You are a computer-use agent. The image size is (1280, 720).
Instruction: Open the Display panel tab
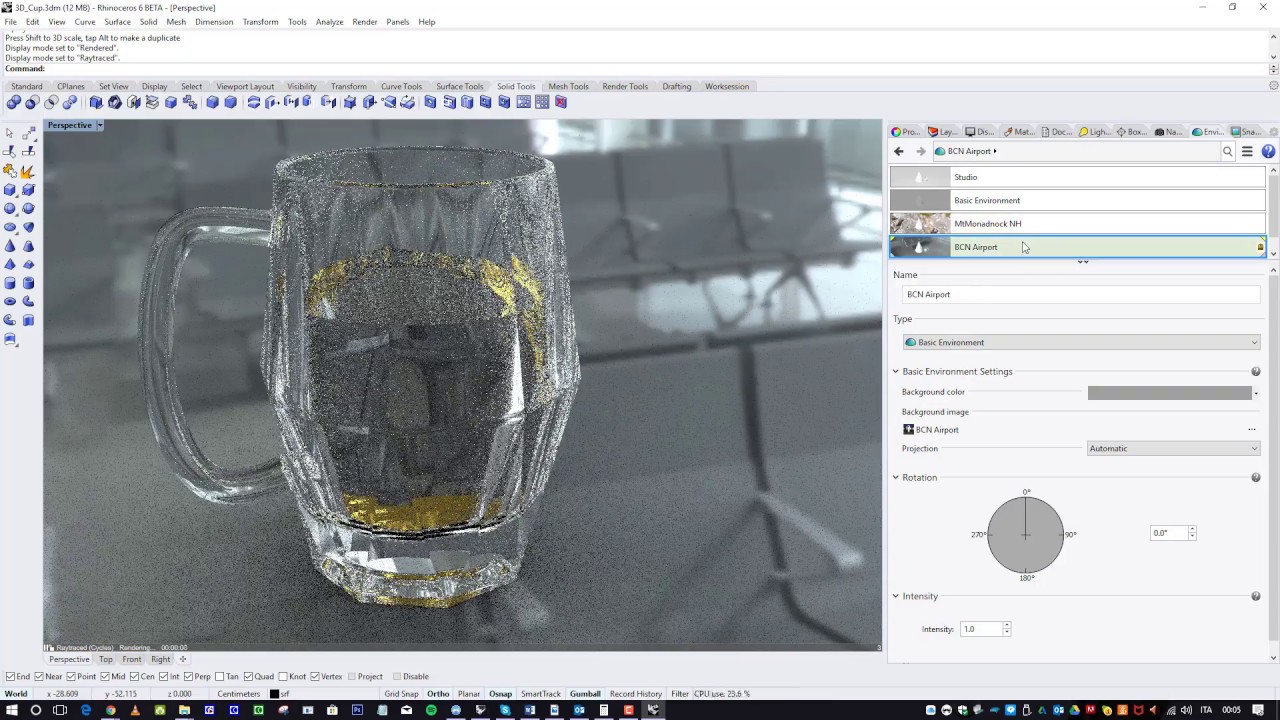[x=980, y=132]
